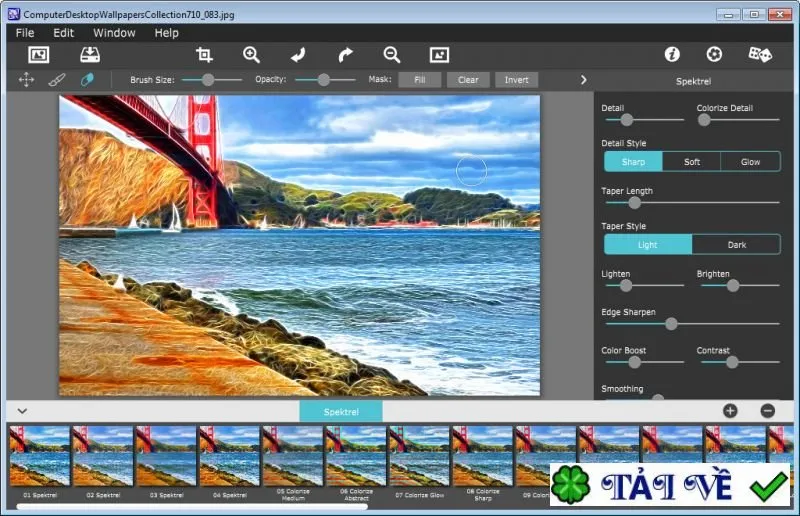800x516 pixels.
Task: Click the random dice icon
Action: [x=760, y=54]
